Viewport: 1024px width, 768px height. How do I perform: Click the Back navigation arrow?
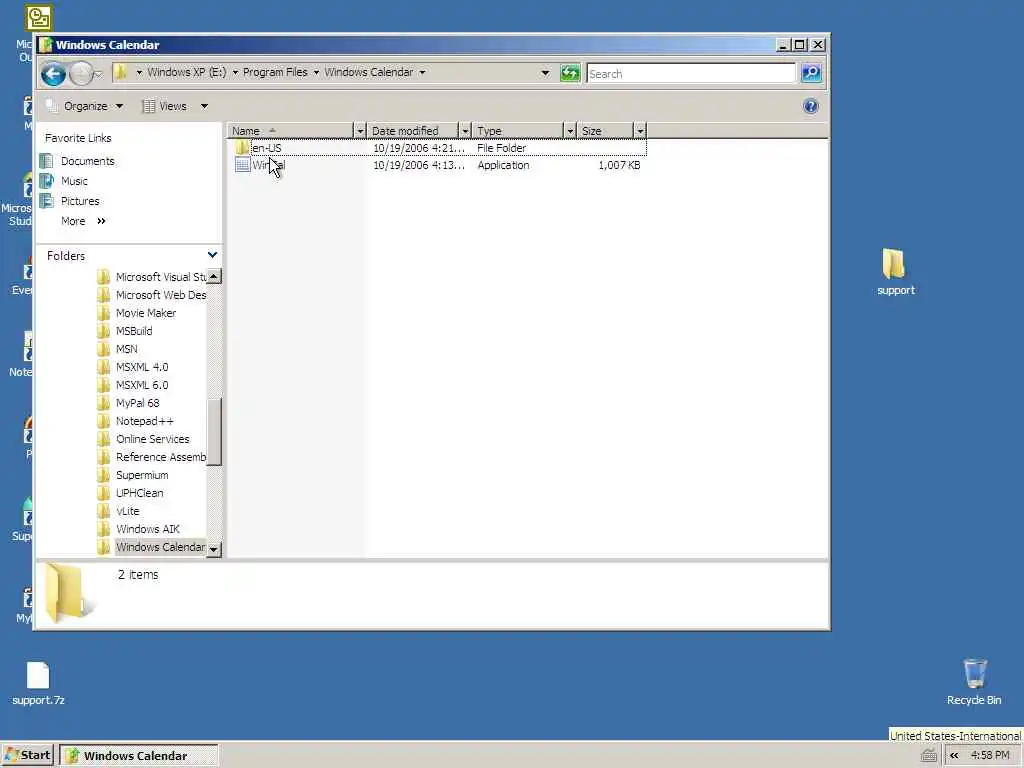[x=54, y=74]
